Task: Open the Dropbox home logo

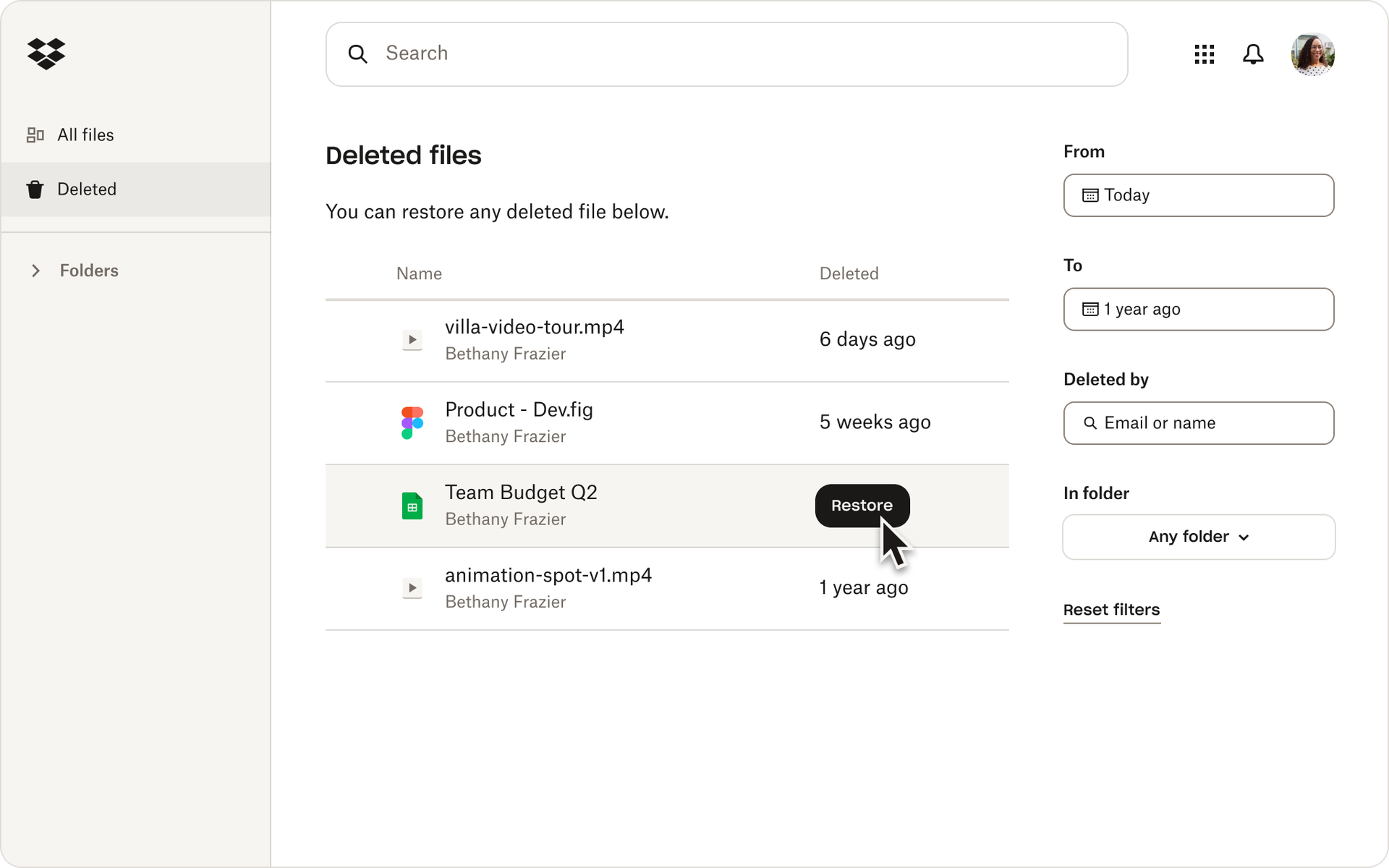Action: click(46, 54)
